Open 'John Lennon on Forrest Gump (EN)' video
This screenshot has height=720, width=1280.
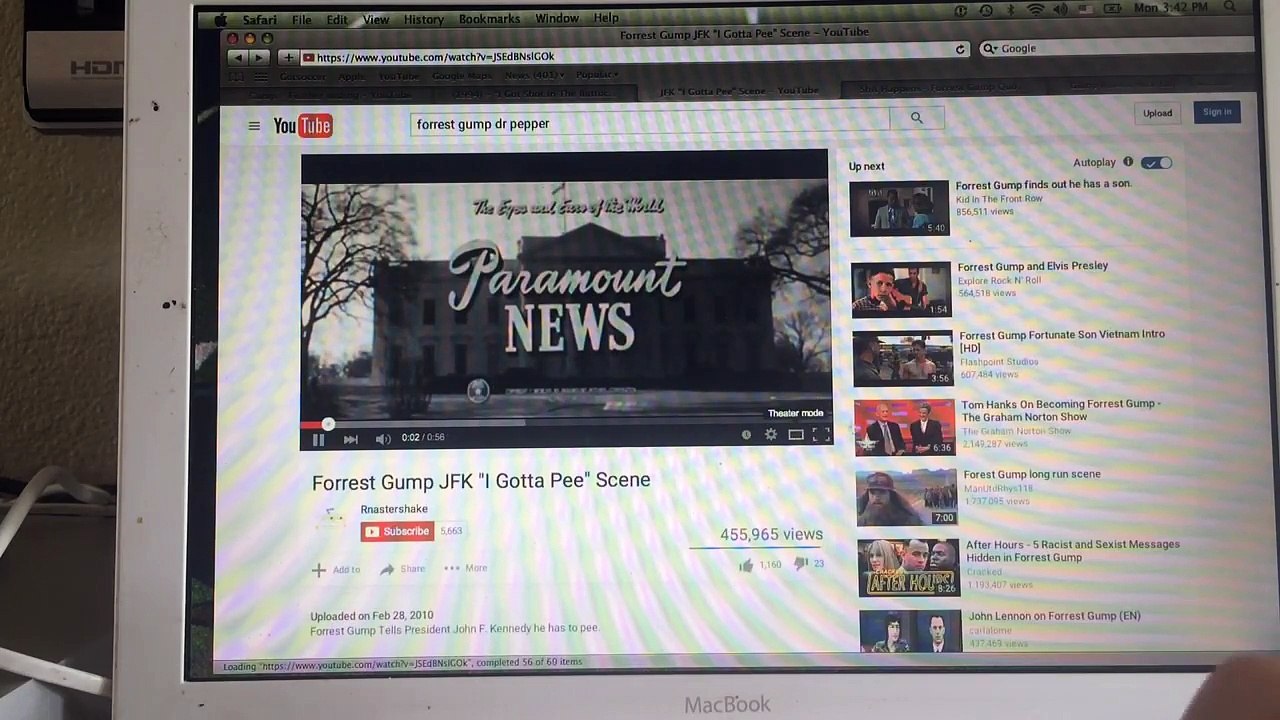tap(1054, 616)
